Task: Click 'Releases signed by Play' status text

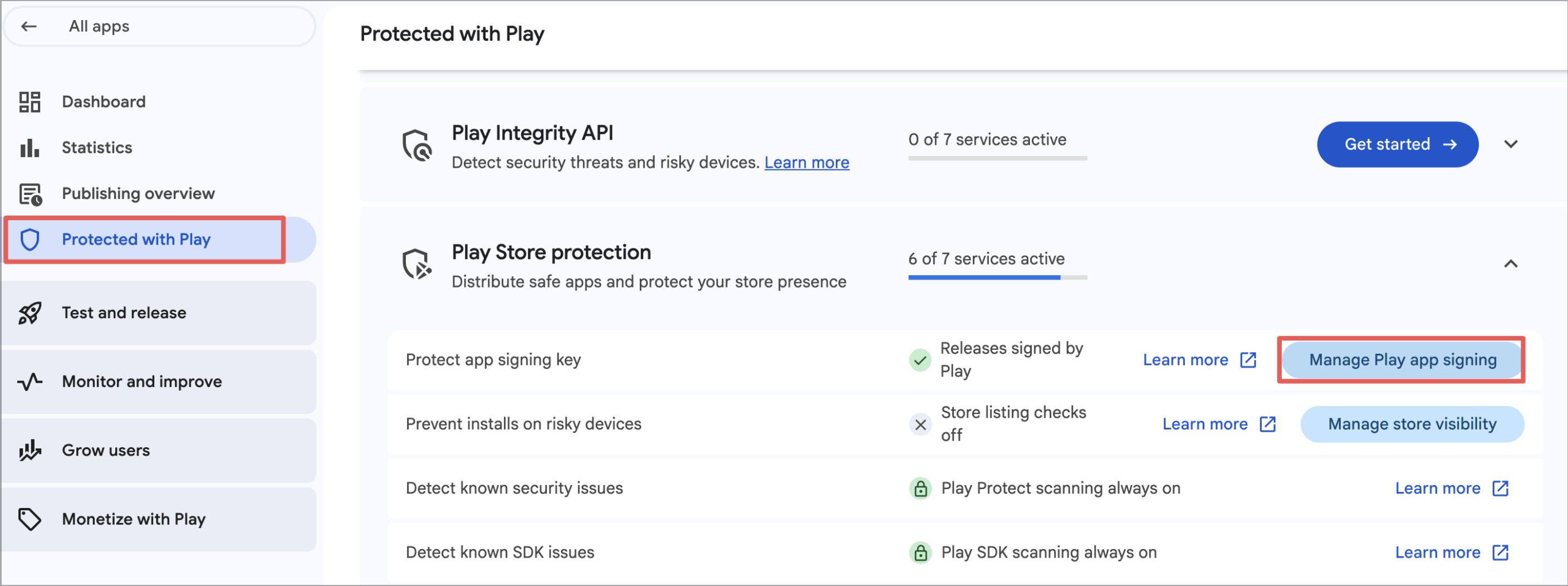Action: [1011, 360]
